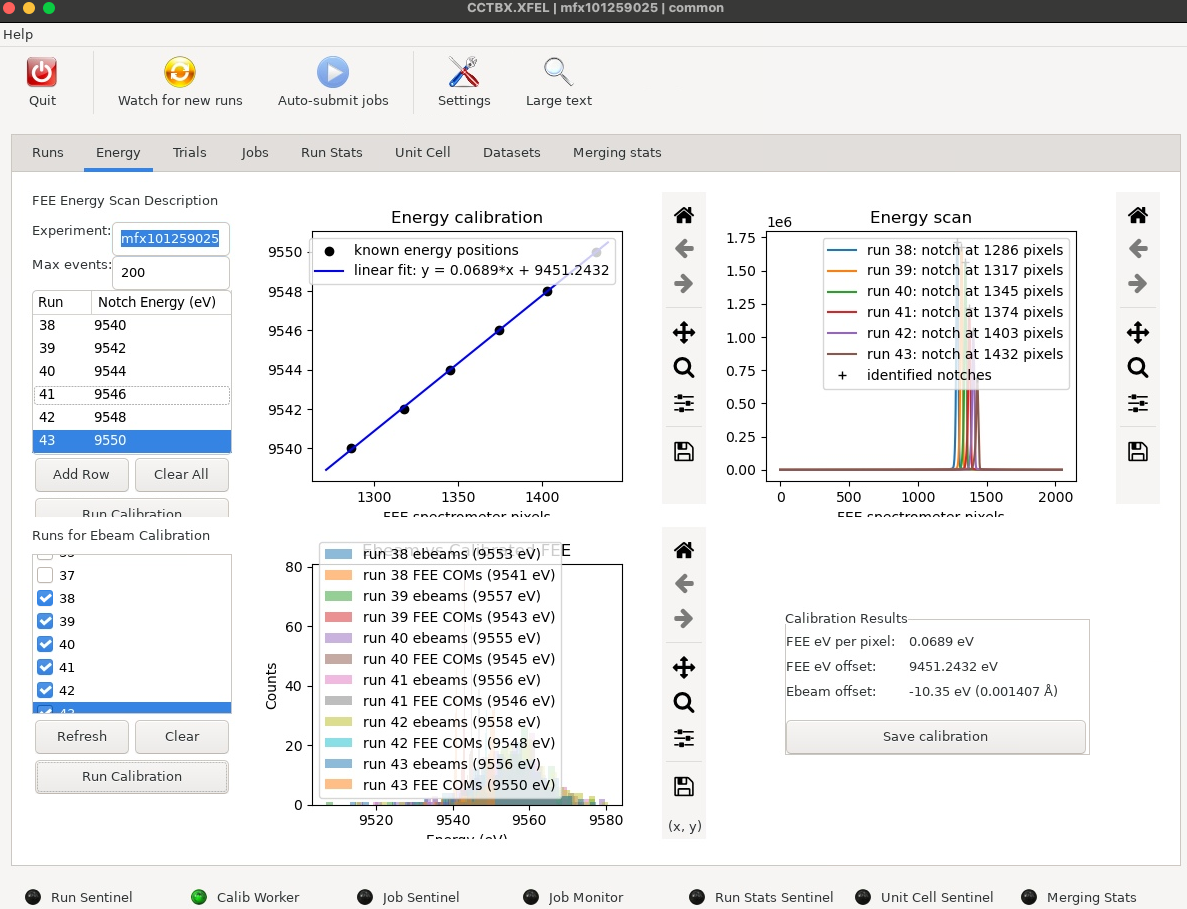Open the Merging stats tab

click(617, 152)
